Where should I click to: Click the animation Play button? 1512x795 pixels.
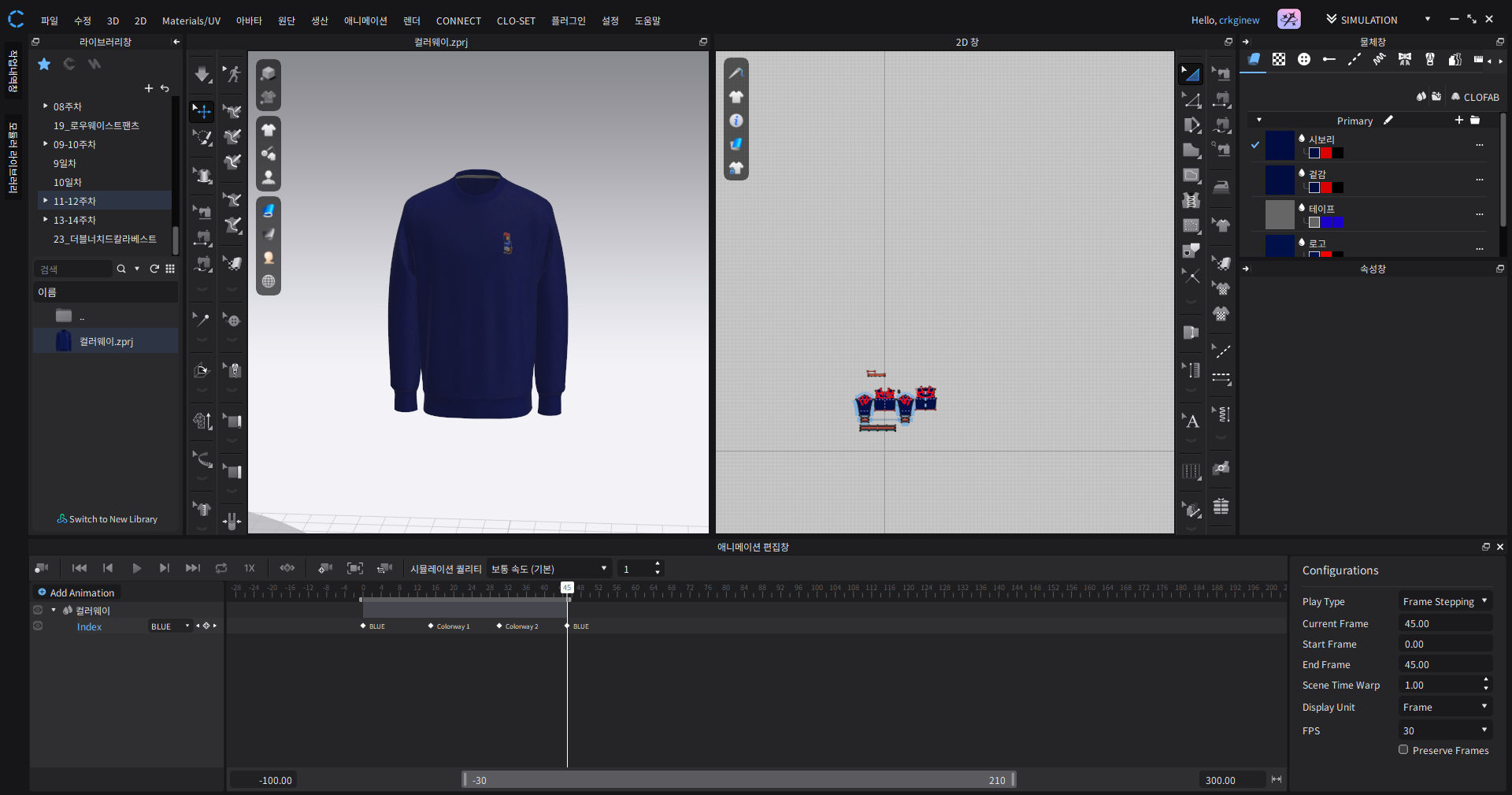[x=137, y=568]
